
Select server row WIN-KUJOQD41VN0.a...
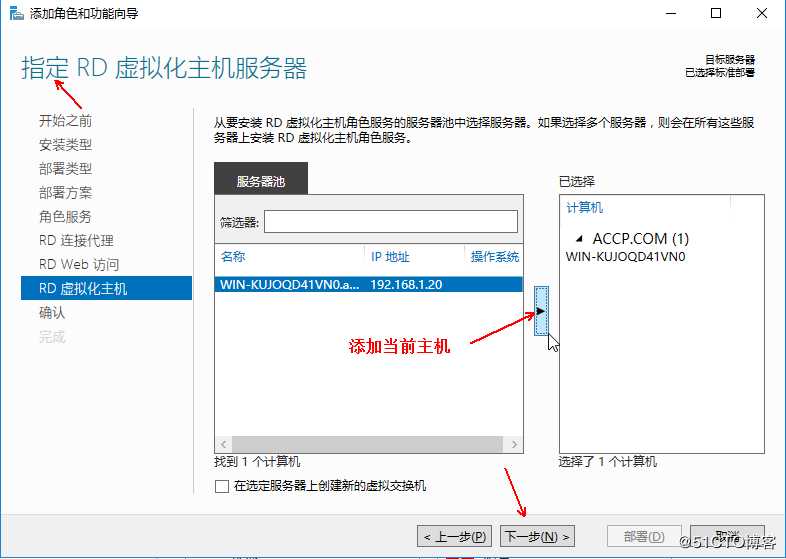tap(368, 285)
